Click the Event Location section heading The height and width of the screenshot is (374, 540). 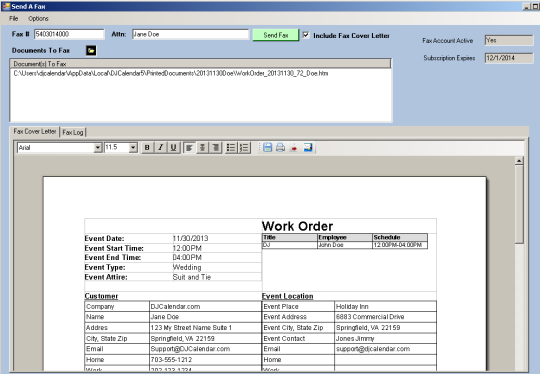pyautogui.click(x=288, y=296)
